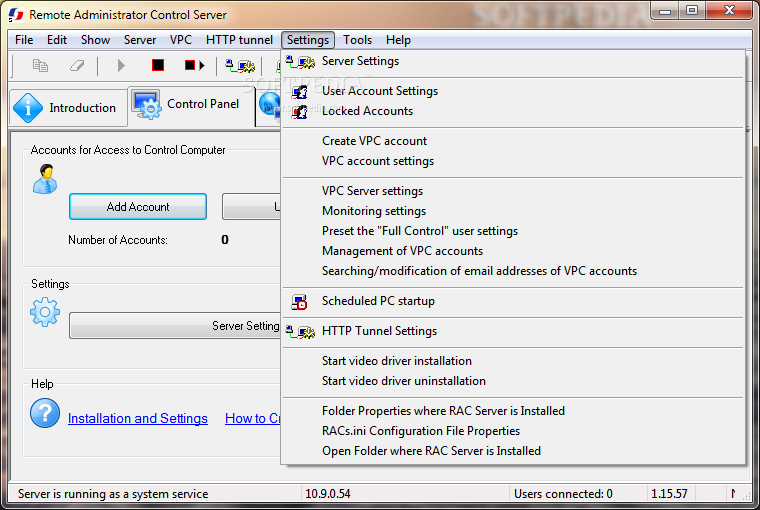Viewport: 760px width, 510px height.
Task: Select Management of VPC accounts
Action: 513,251
